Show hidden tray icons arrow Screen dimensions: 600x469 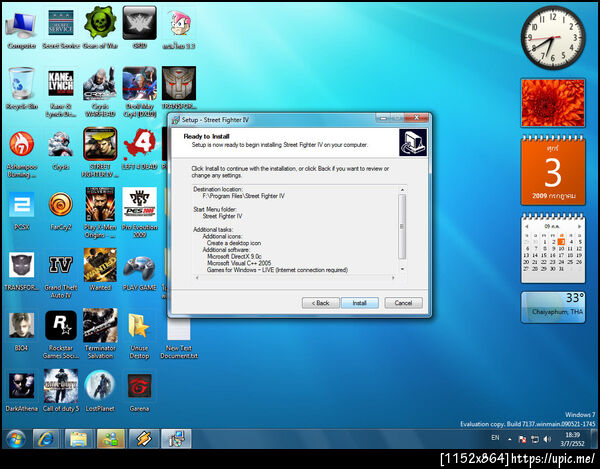coord(510,440)
